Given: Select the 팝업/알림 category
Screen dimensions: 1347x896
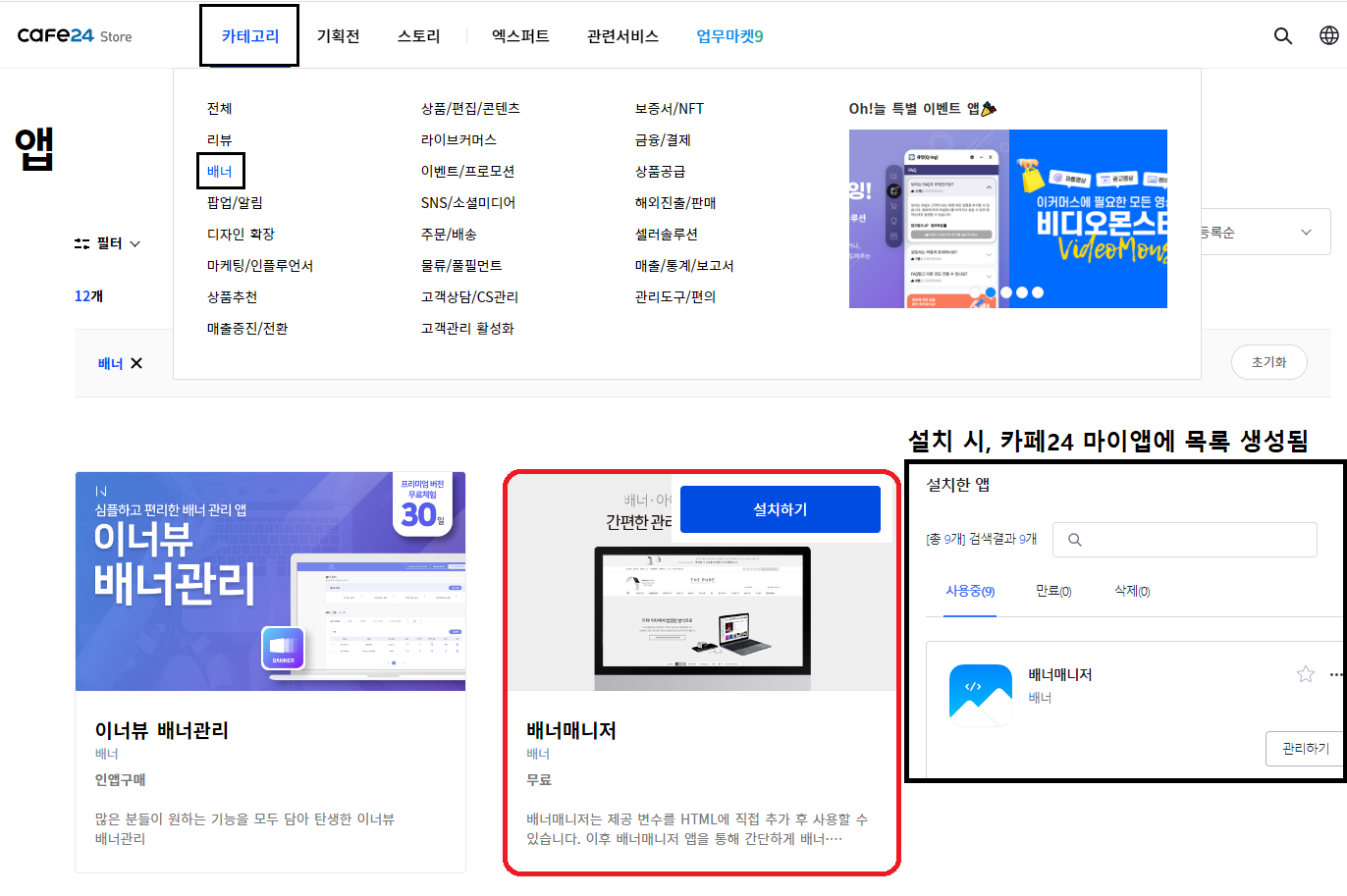Looking at the screenshot, I should click(235, 202).
